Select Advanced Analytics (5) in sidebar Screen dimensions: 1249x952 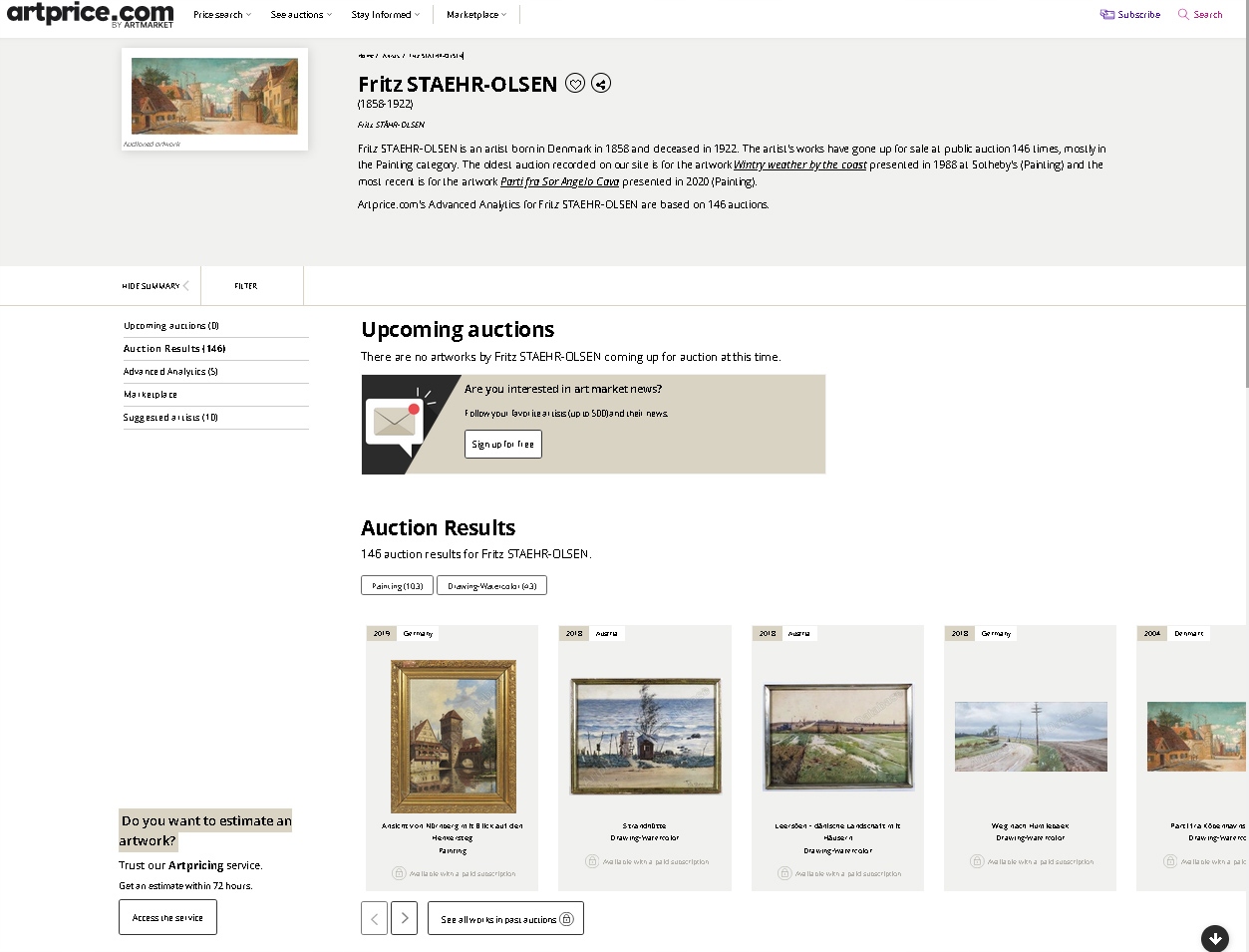pyautogui.click(x=170, y=372)
